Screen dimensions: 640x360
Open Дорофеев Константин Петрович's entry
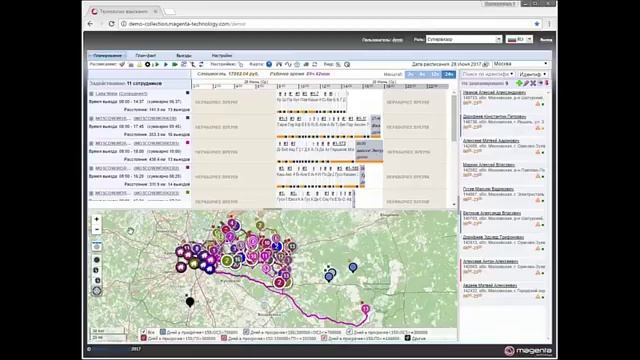494,116
